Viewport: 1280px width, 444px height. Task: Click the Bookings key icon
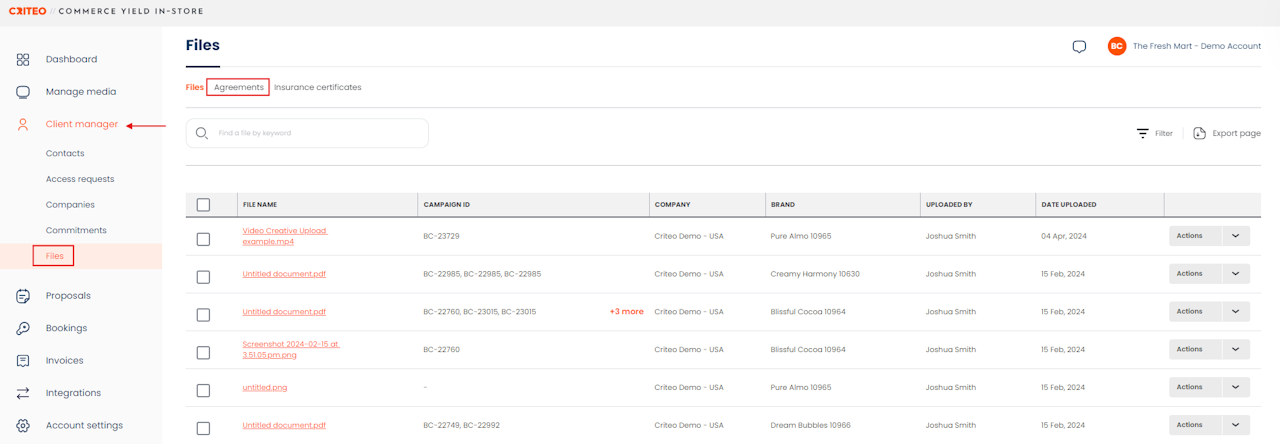[x=23, y=328]
